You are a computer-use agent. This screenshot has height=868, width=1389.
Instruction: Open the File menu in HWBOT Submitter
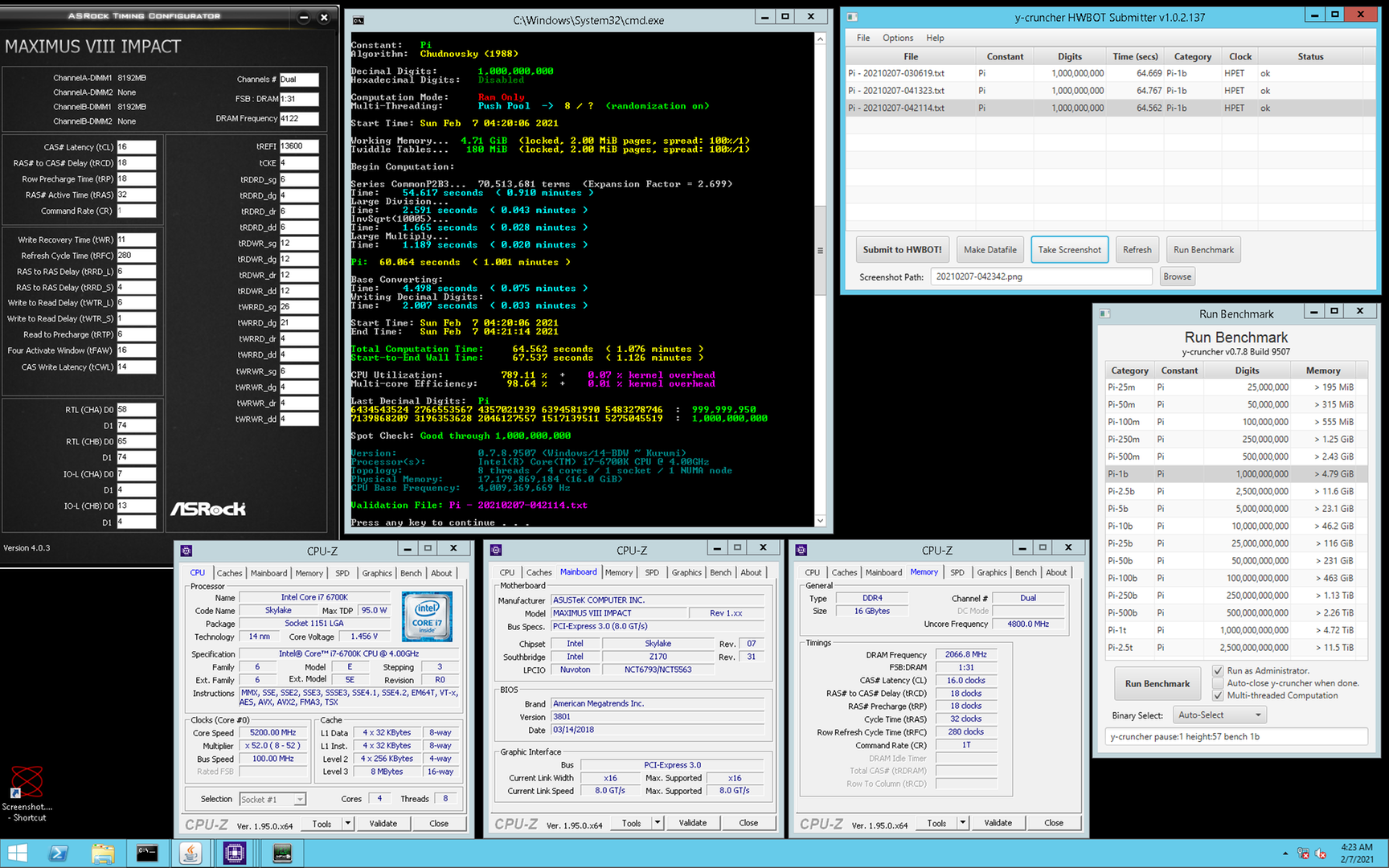coord(862,38)
